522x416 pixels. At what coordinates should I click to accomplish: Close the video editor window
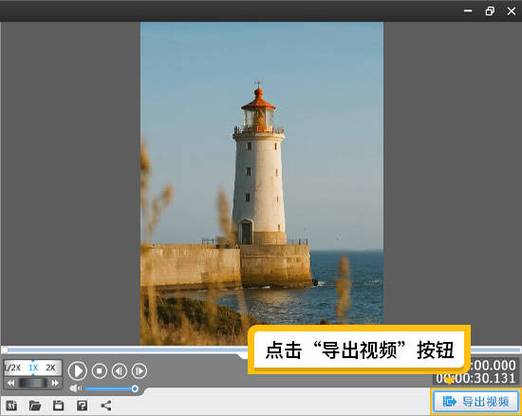[511, 11]
